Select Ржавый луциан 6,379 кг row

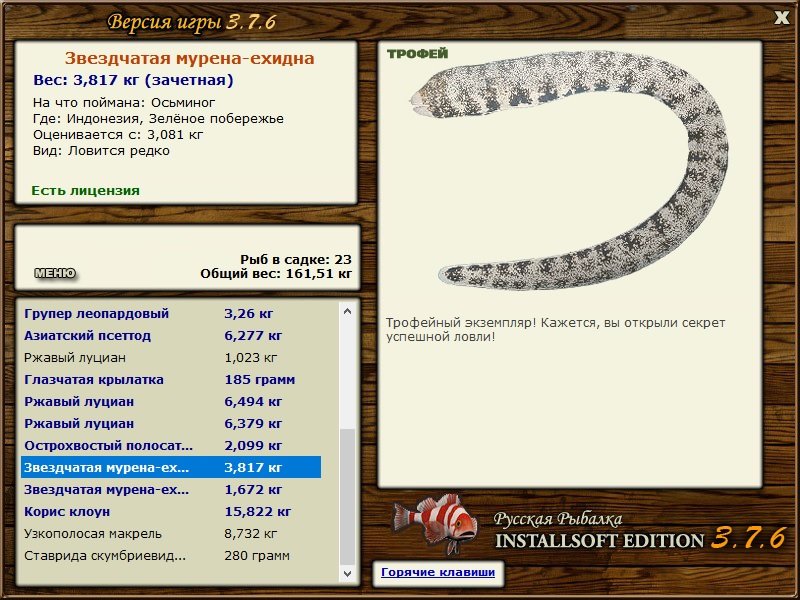[171, 423]
